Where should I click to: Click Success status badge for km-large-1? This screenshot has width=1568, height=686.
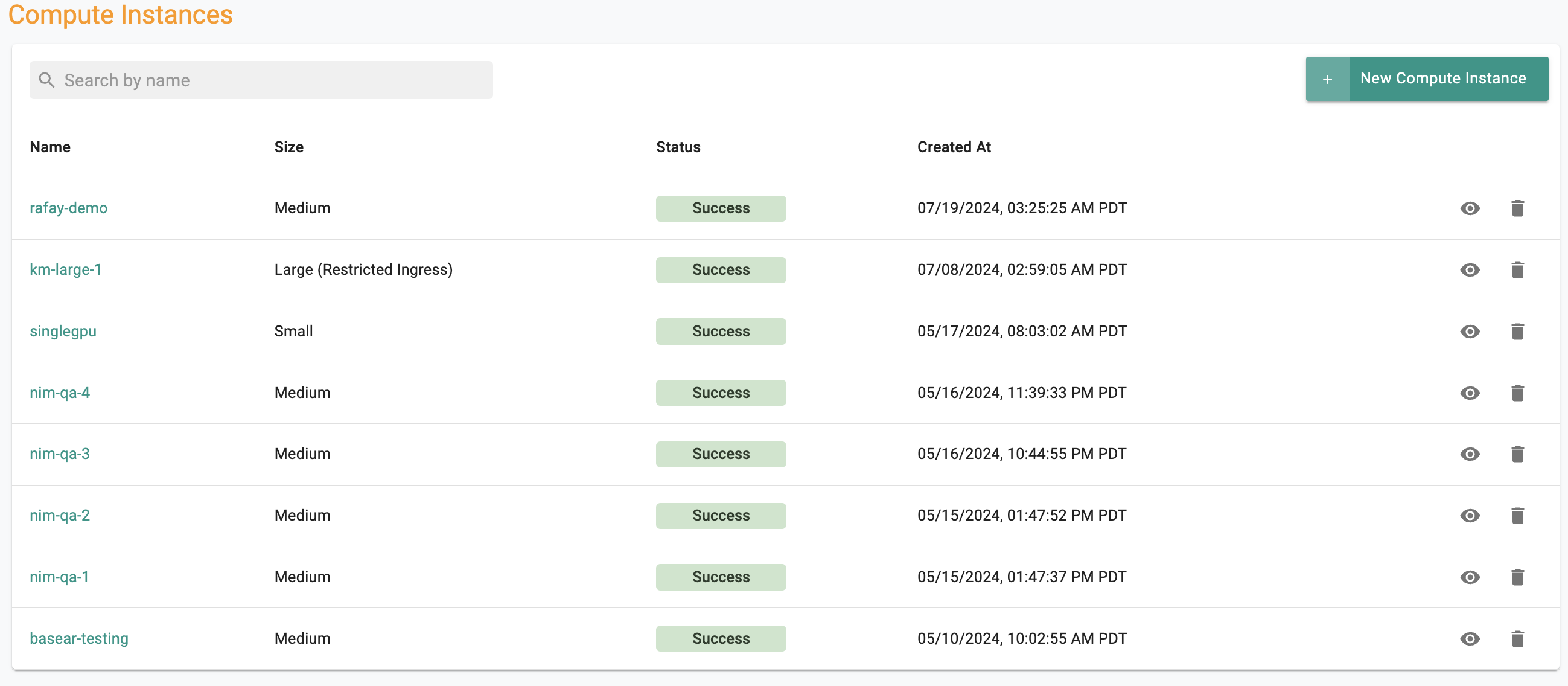[x=721, y=270]
